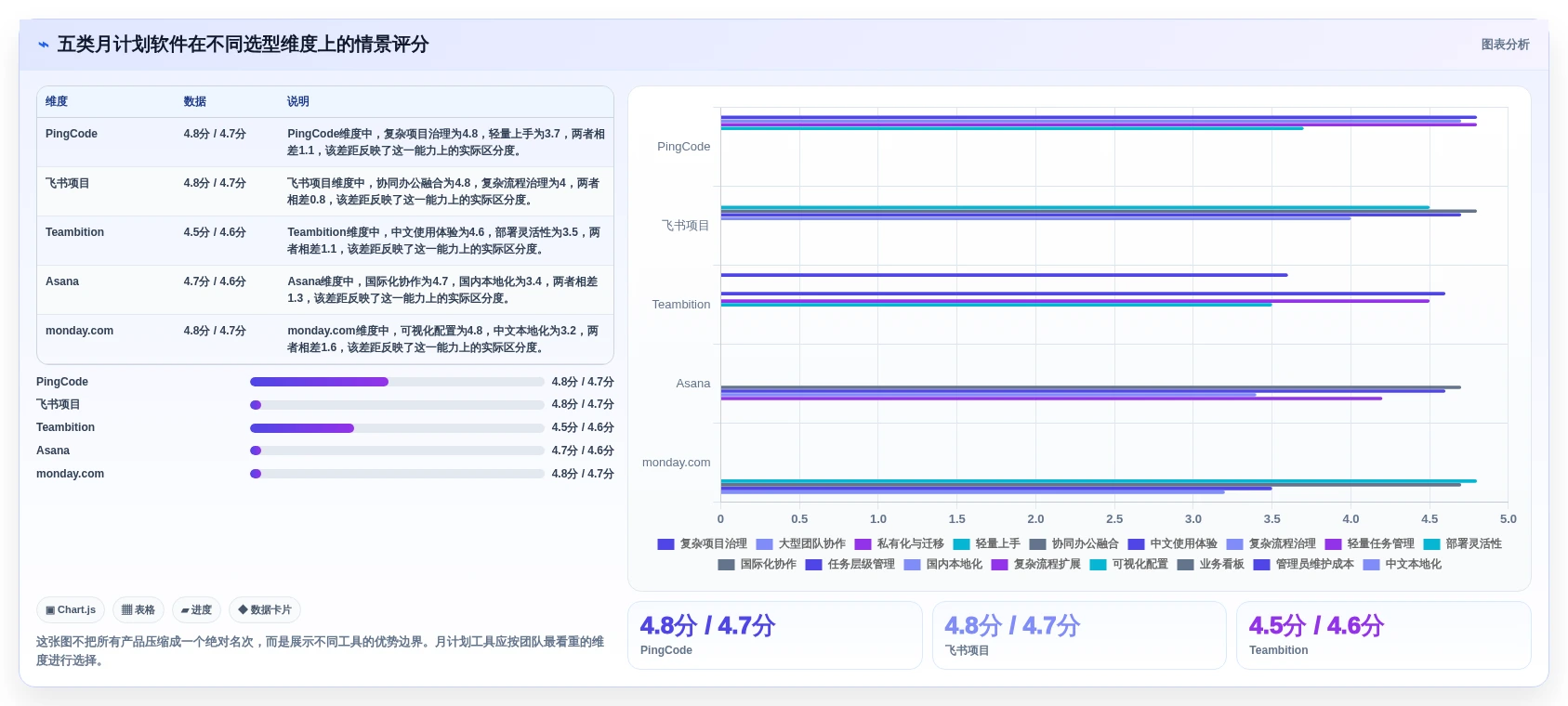Click the Asana chart axis label
Viewport: 1568px width, 706px height.
693,384
